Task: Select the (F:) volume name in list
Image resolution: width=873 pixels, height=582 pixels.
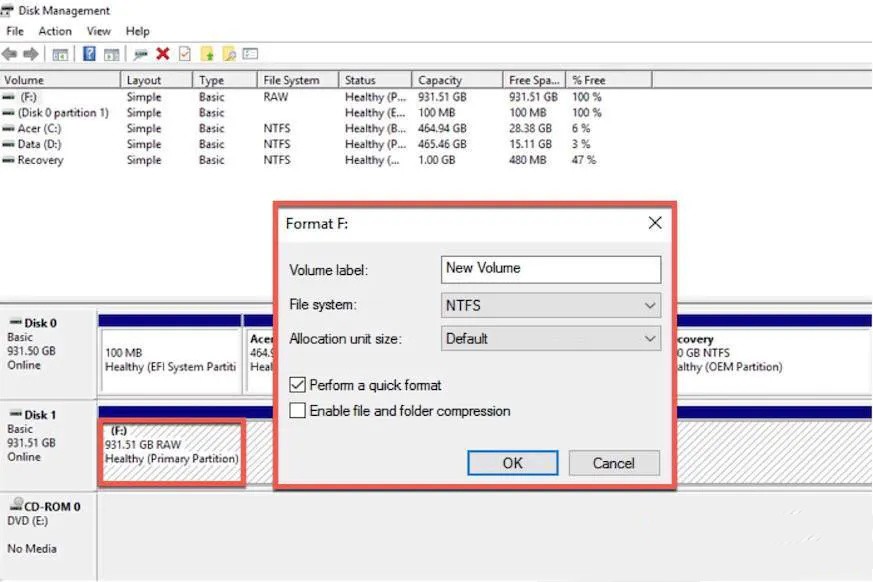Action: pos(28,97)
